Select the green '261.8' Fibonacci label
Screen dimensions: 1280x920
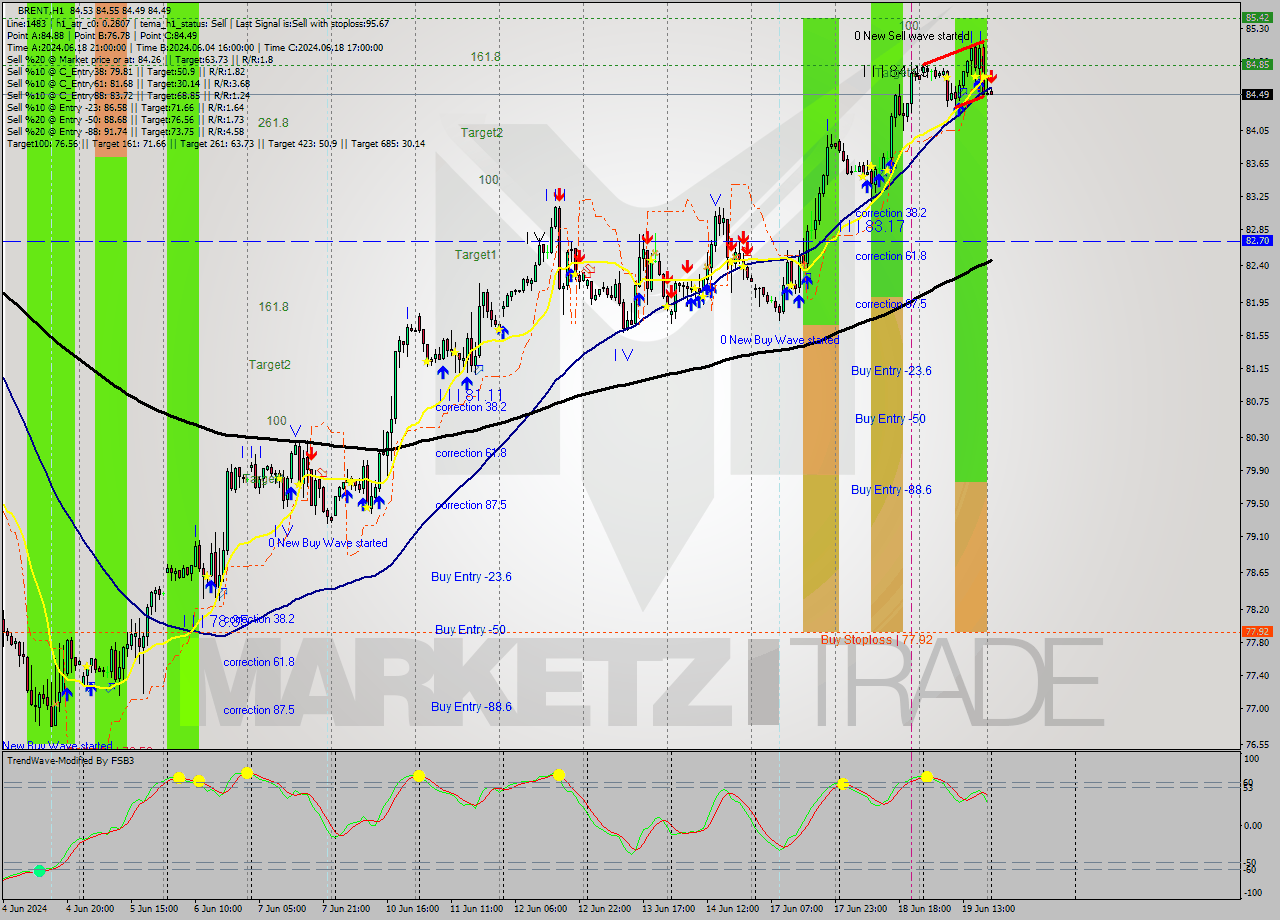[273, 123]
